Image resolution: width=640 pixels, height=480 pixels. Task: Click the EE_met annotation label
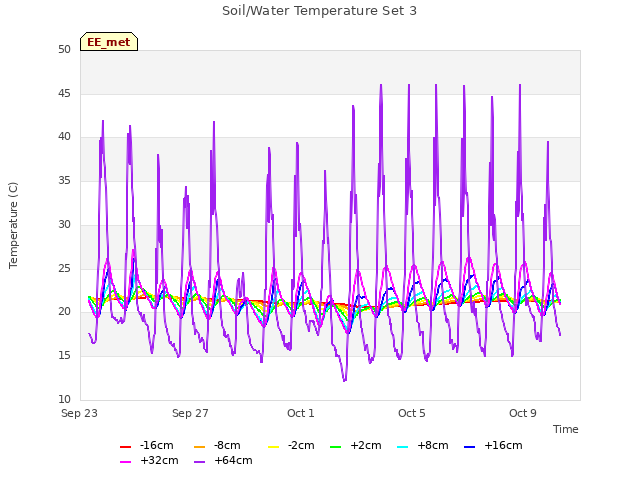[x=109, y=42]
